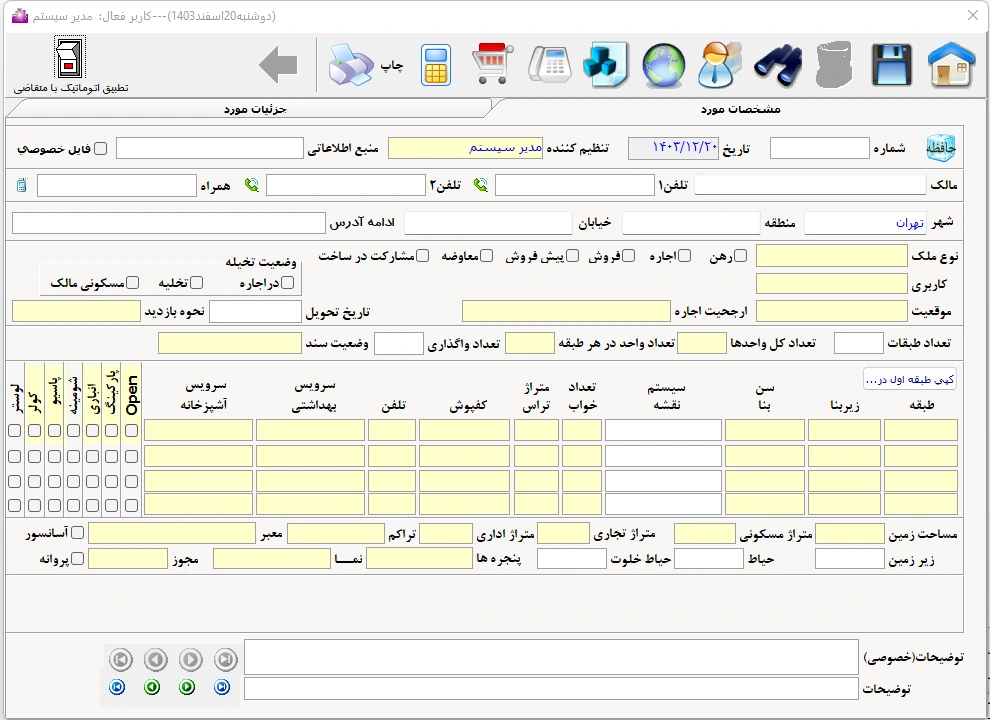Click the calculator icon in the toolbar
990x720 pixels.
[x=435, y=66]
